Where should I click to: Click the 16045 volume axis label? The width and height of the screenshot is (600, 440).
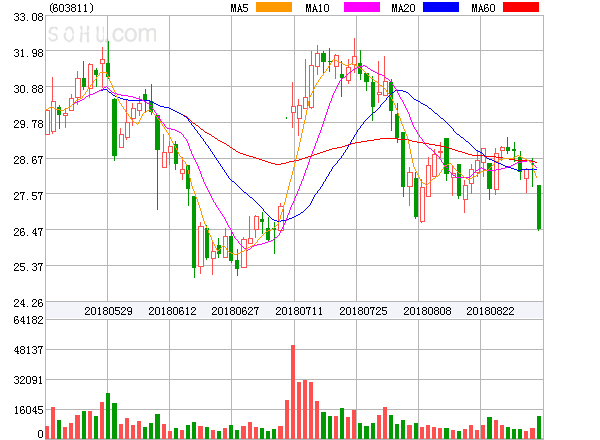(x=28, y=411)
